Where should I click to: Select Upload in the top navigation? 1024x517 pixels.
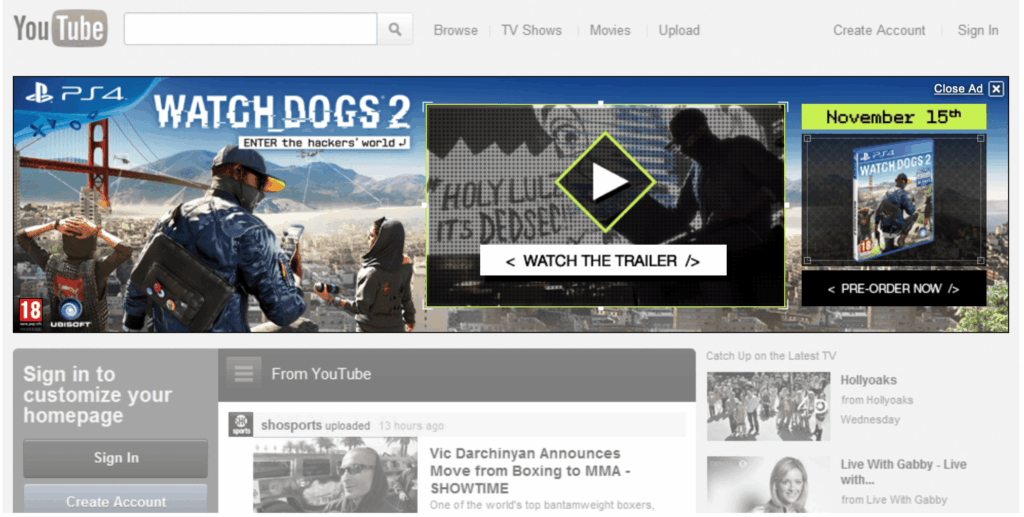[679, 30]
